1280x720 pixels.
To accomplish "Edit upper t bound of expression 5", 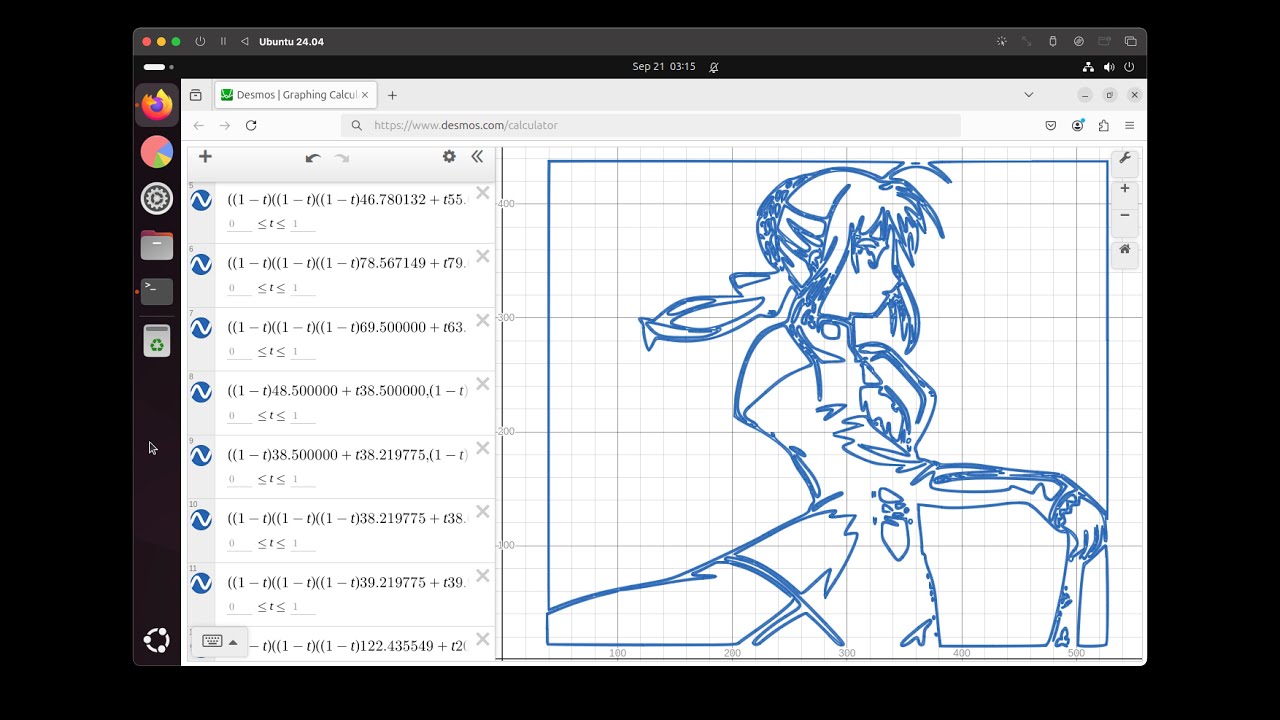I will (x=303, y=224).
